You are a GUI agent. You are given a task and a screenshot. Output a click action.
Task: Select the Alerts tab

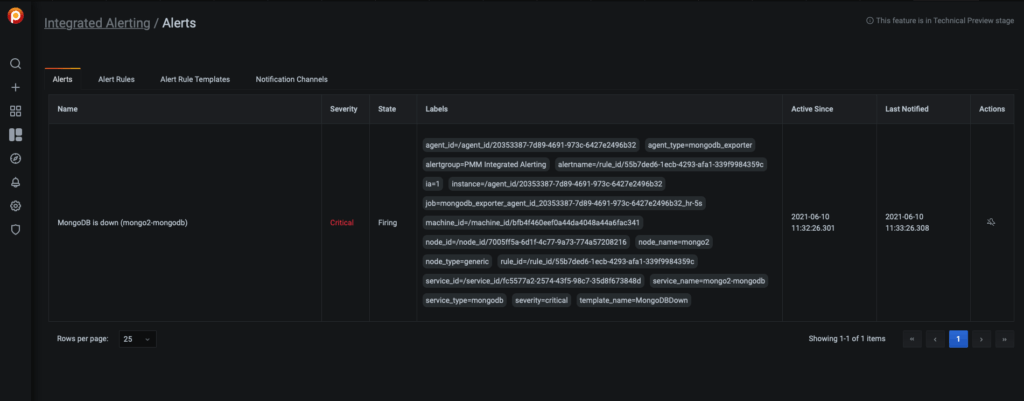[62, 79]
